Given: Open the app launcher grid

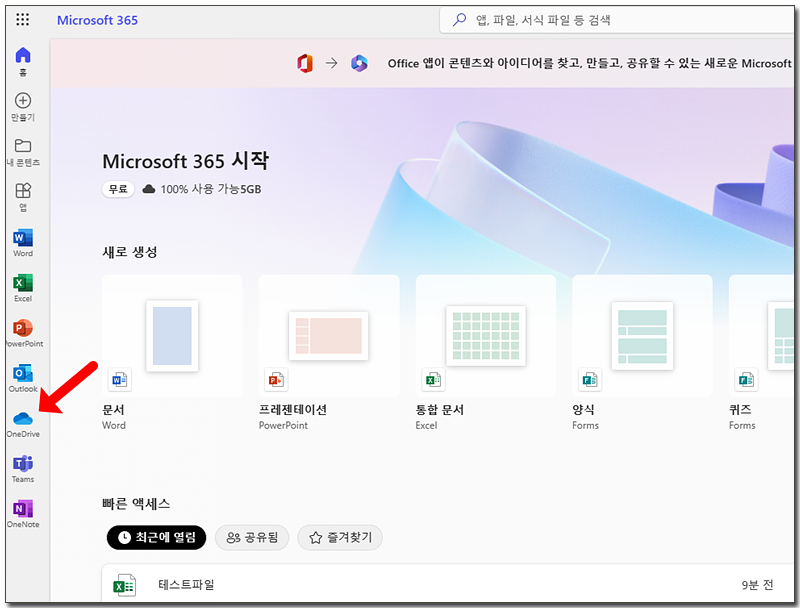Looking at the screenshot, I should tap(22, 19).
